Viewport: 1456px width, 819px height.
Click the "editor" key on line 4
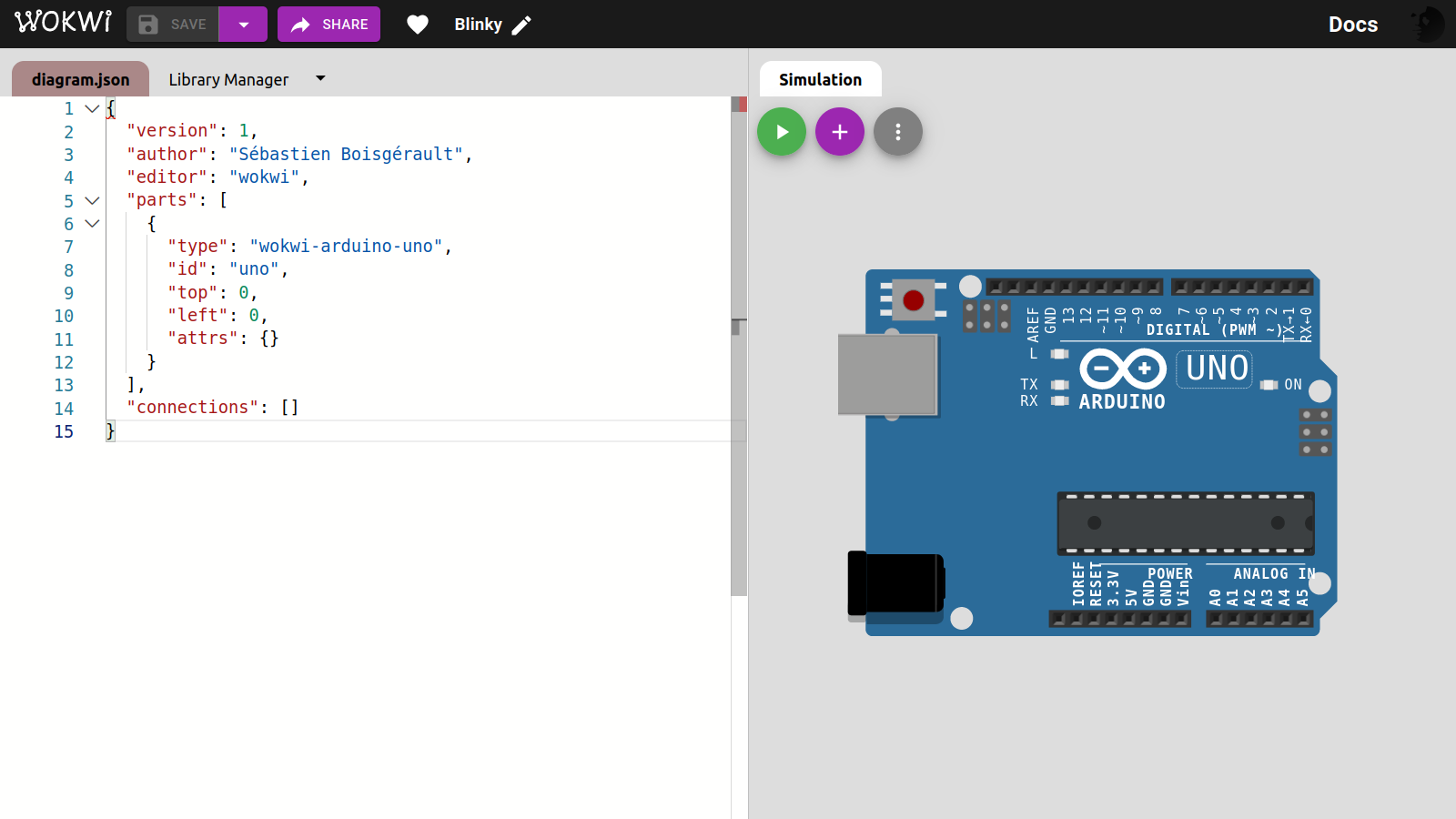click(167, 177)
